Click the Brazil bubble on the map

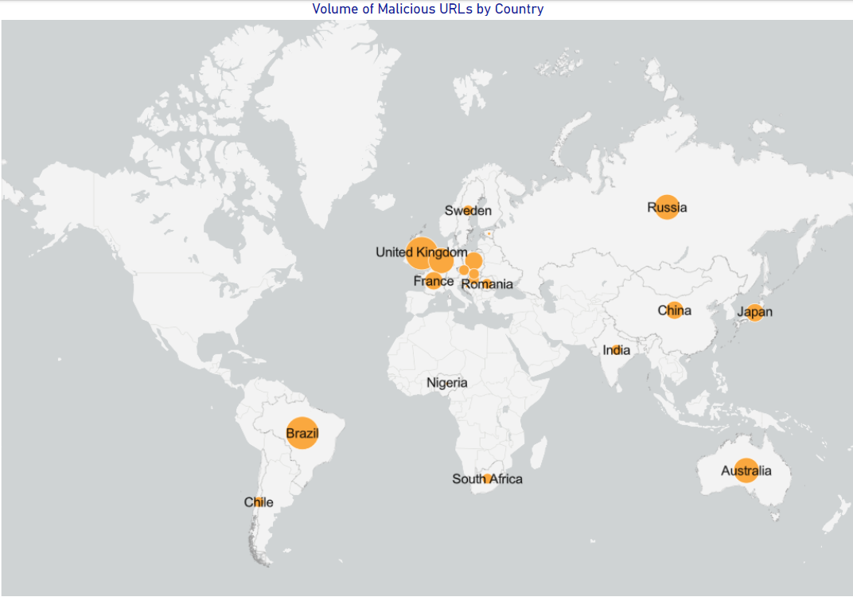(302, 433)
